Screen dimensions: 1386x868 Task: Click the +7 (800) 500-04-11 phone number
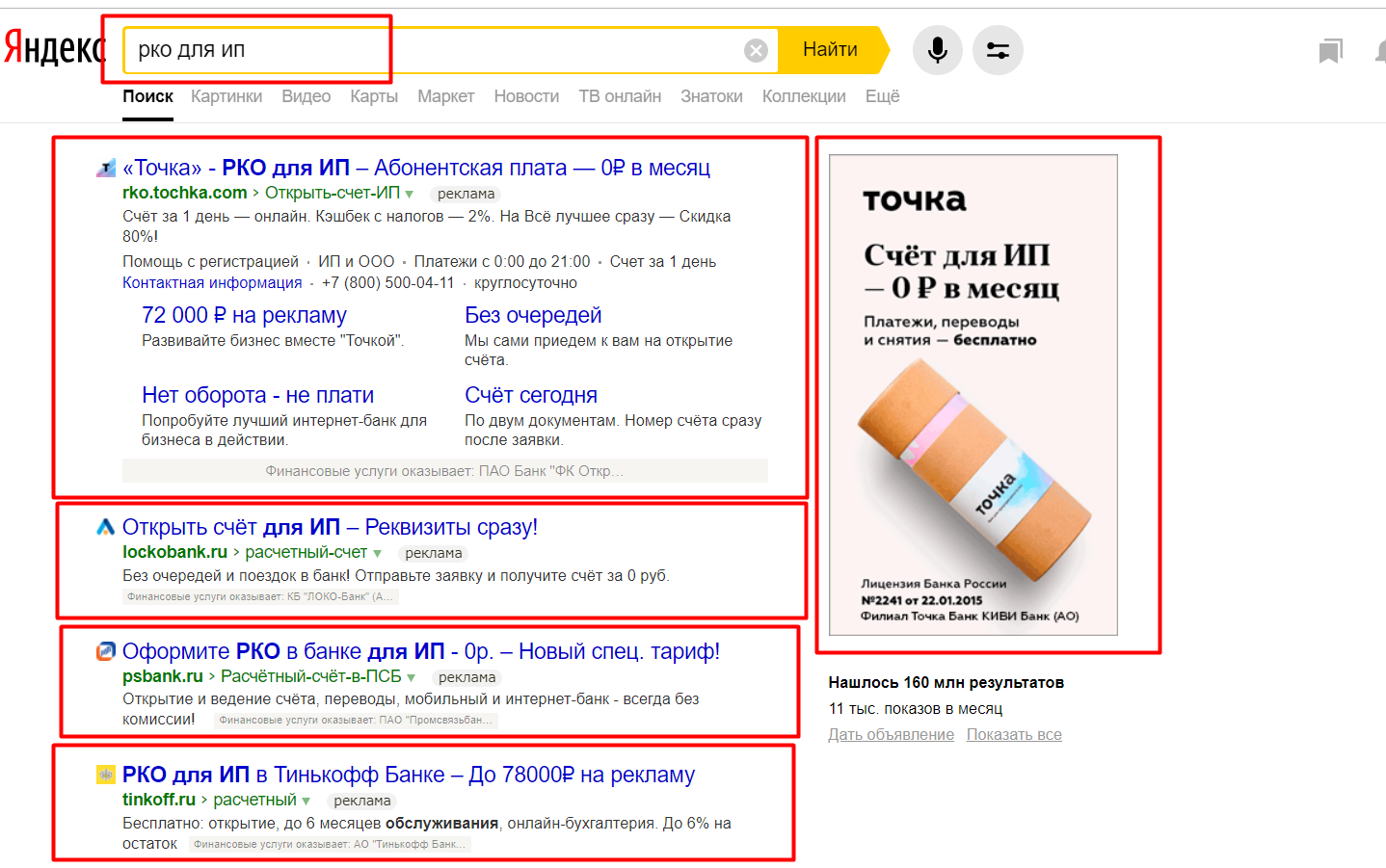(387, 283)
